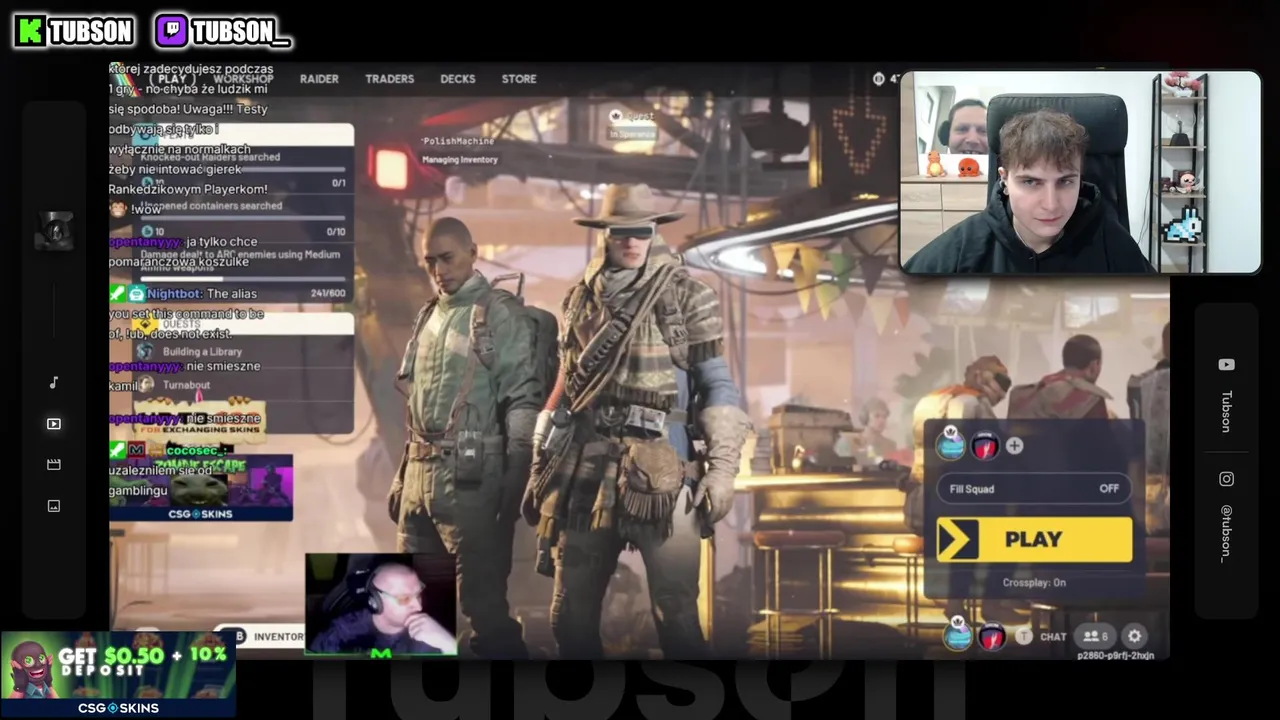This screenshot has width=1280, height=720.
Task: Open the CSGOSKINS deposit banner at the bottom left
Action: [x=118, y=675]
